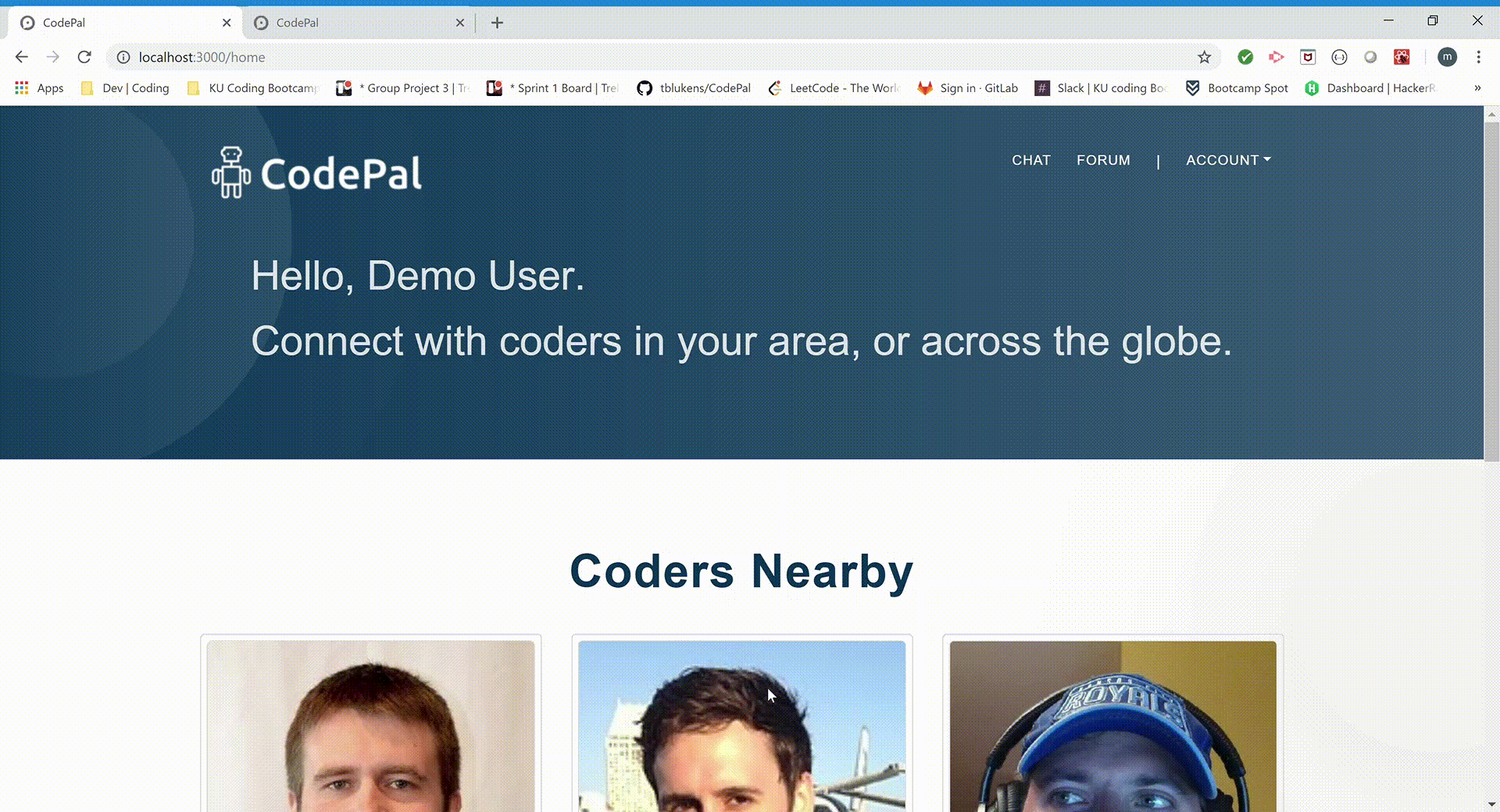View site information icon in address bar

coord(123,57)
